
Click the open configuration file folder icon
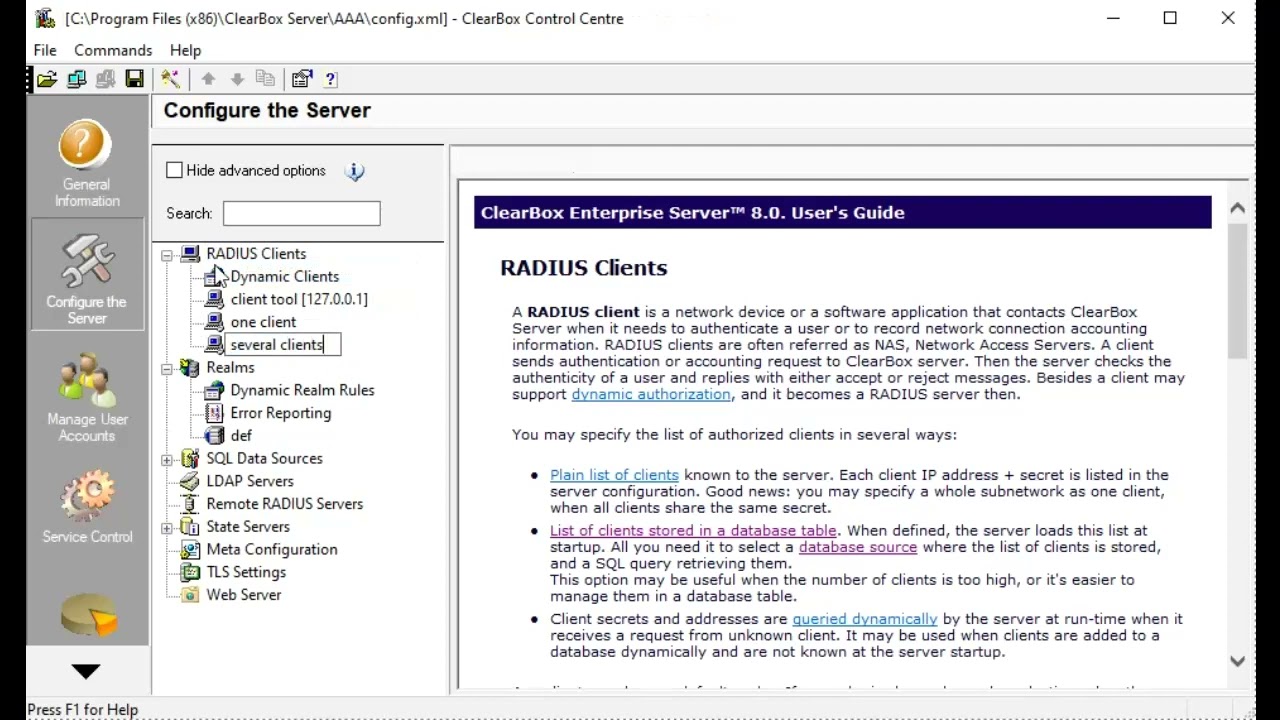(x=47, y=79)
